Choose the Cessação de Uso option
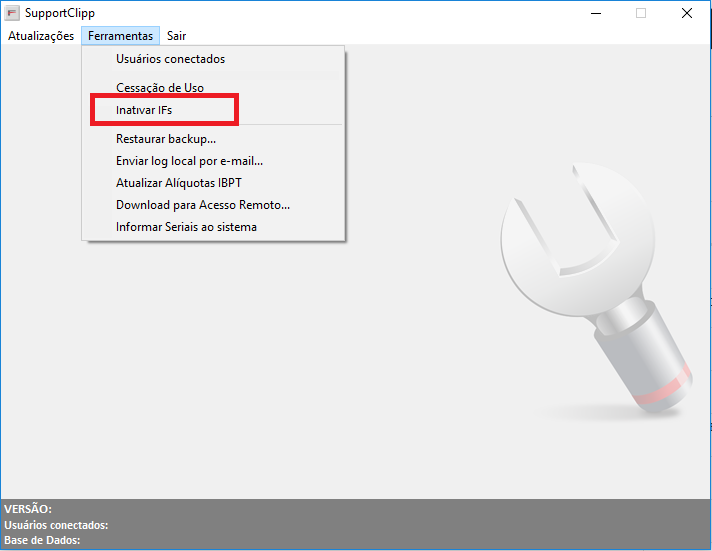Screen dimensions: 712x551 (x=160, y=88)
